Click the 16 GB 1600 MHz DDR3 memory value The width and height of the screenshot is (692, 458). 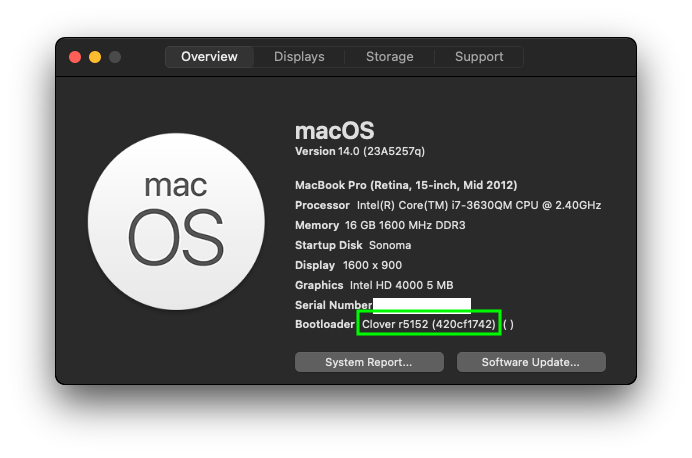pos(405,225)
